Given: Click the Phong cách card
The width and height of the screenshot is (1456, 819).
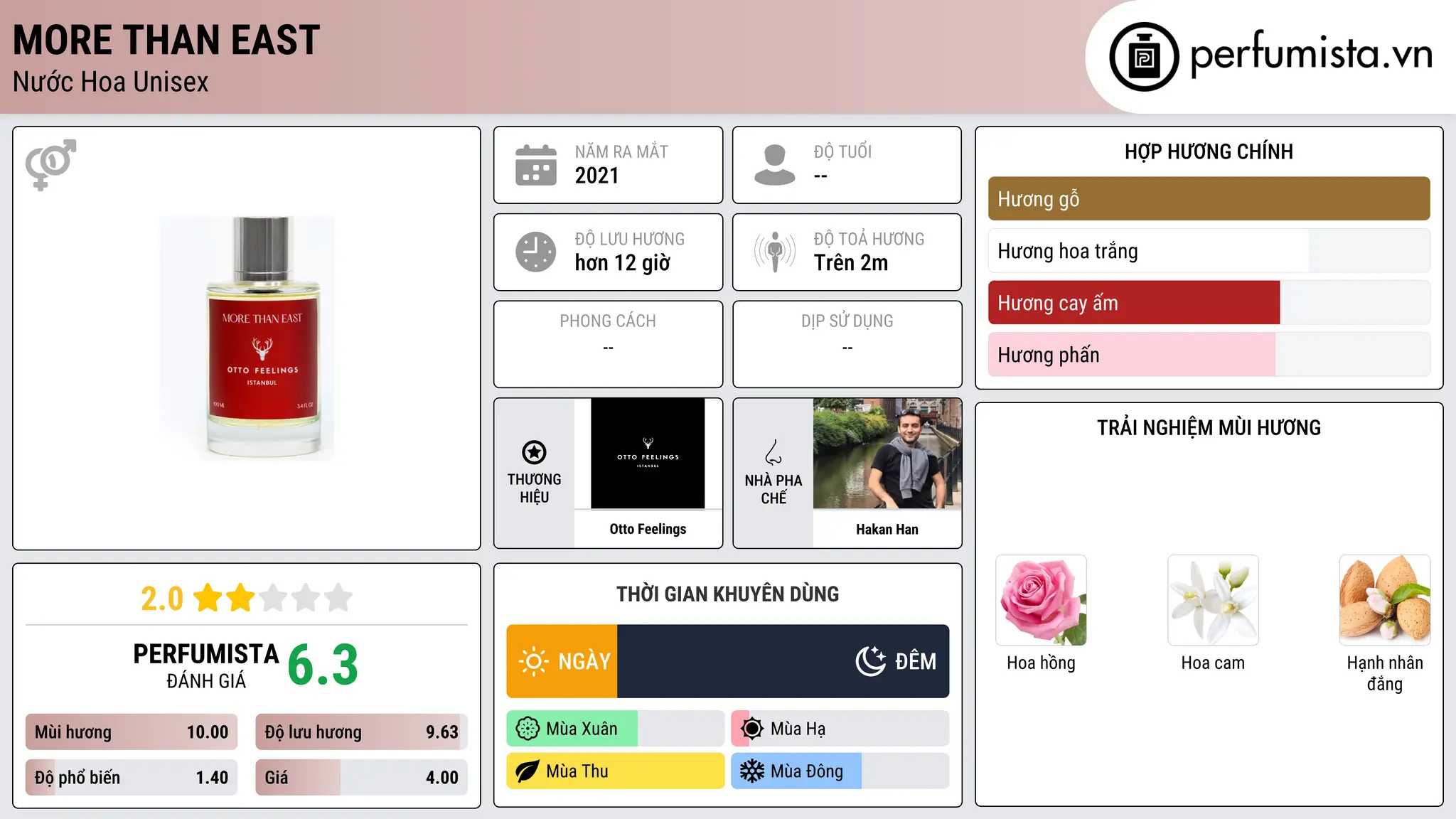Looking at the screenshot, I should coord(608,344).
